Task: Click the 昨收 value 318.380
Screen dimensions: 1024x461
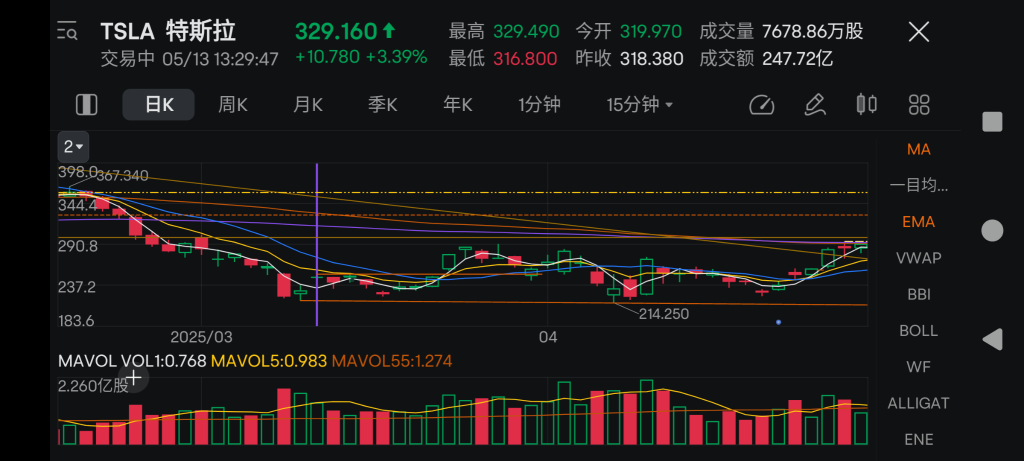Action: click(x=651, y=59)
